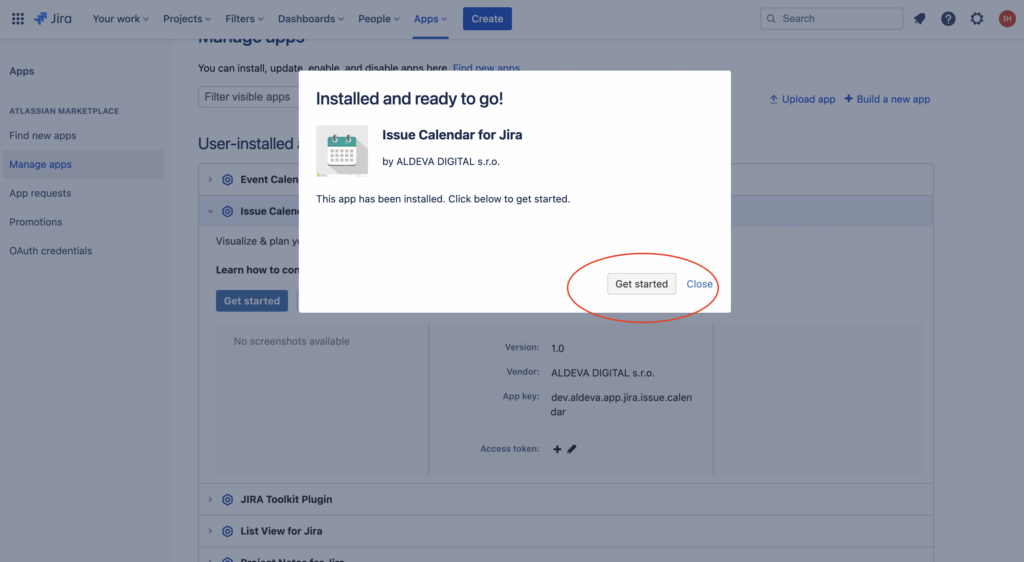The width and height of the screenshot is (1024, 562).
Task: Click the app key dev.aldeva.app.jira.issue.calendar
Action: (x=621, y=405)
